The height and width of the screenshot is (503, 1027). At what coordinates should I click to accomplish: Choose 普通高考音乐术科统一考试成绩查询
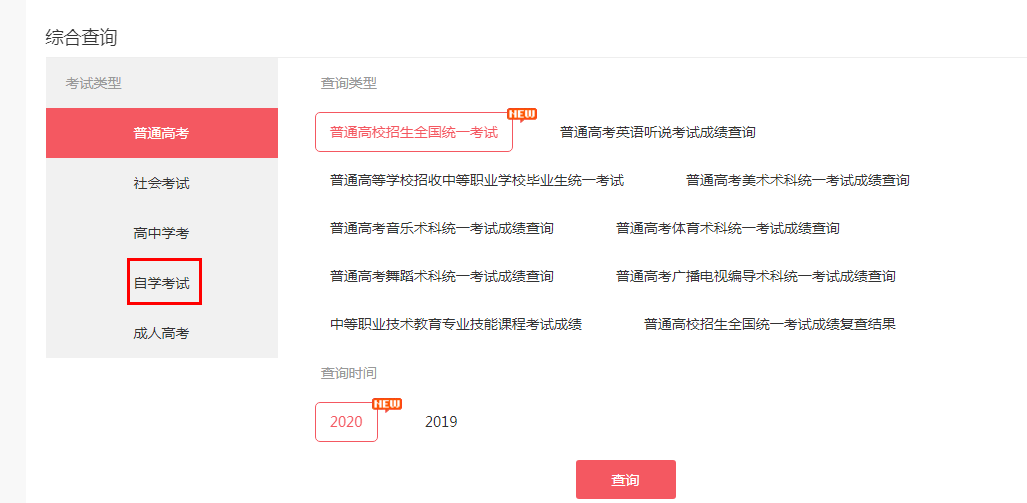point(441,228)
